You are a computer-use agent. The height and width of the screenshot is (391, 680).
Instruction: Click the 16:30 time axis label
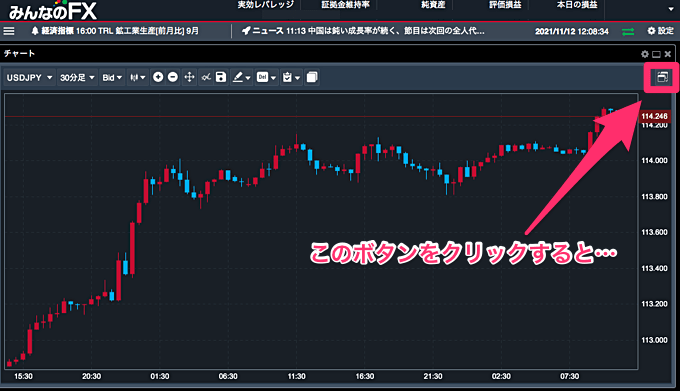point(365,376)
